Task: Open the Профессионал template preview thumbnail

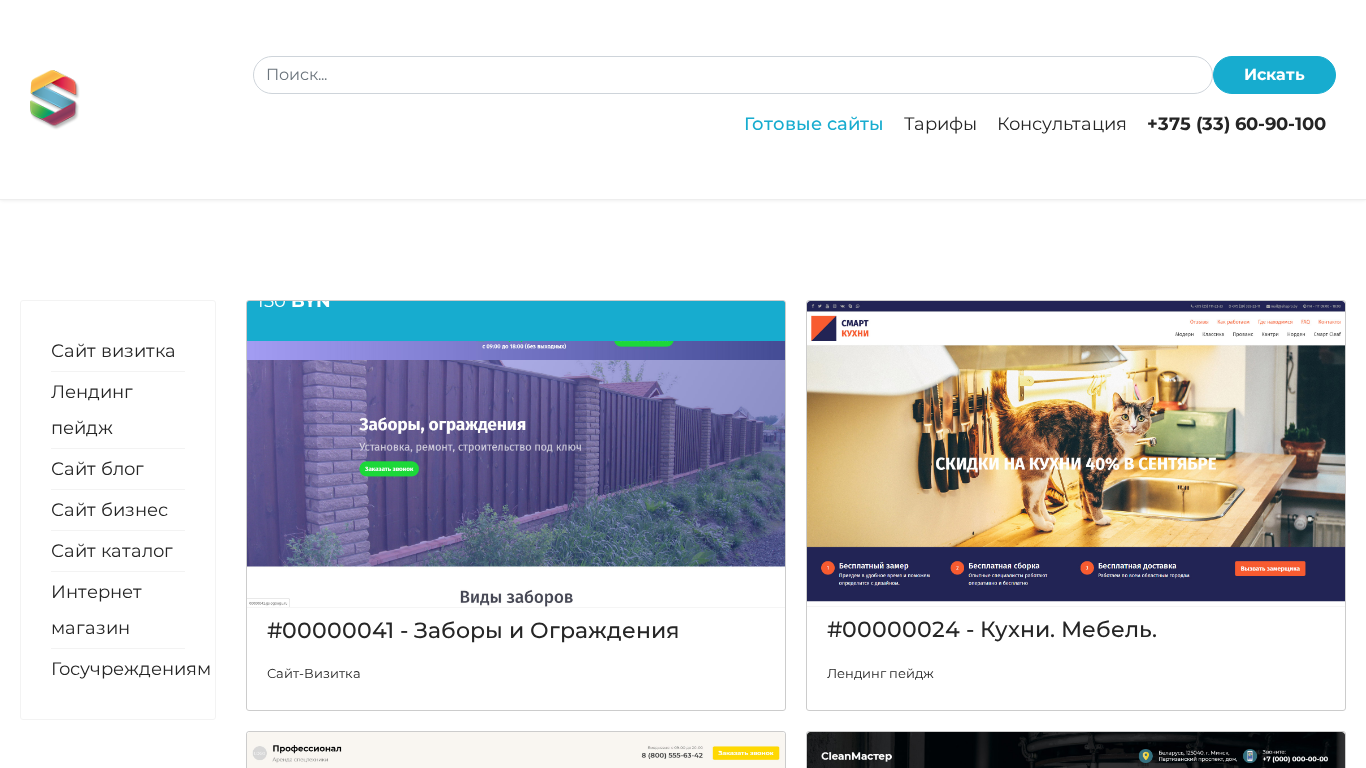Action: (x=516, y=751)
